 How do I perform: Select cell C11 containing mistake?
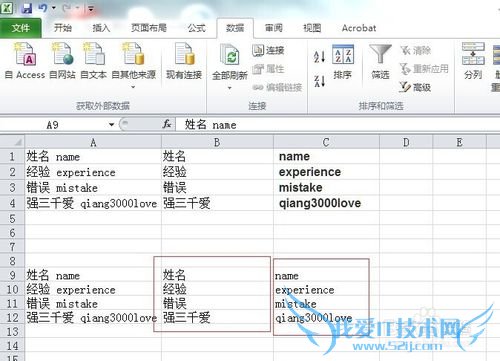click(x=326, y=304)
